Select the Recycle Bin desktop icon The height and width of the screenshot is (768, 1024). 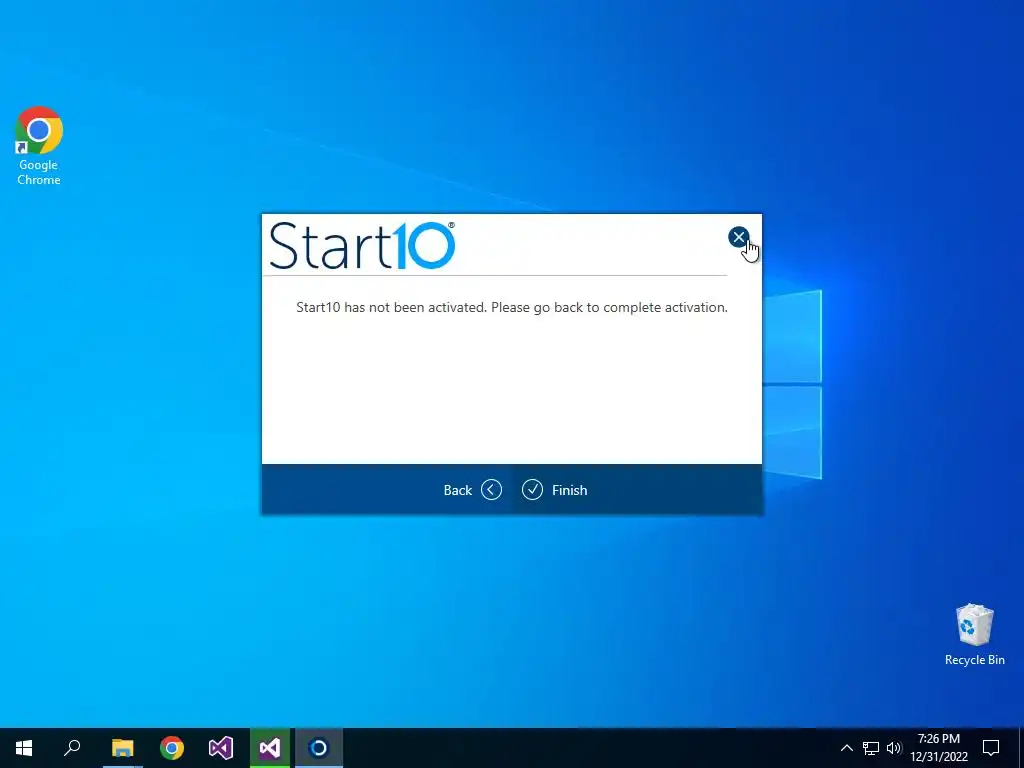[x=974, y=635]
